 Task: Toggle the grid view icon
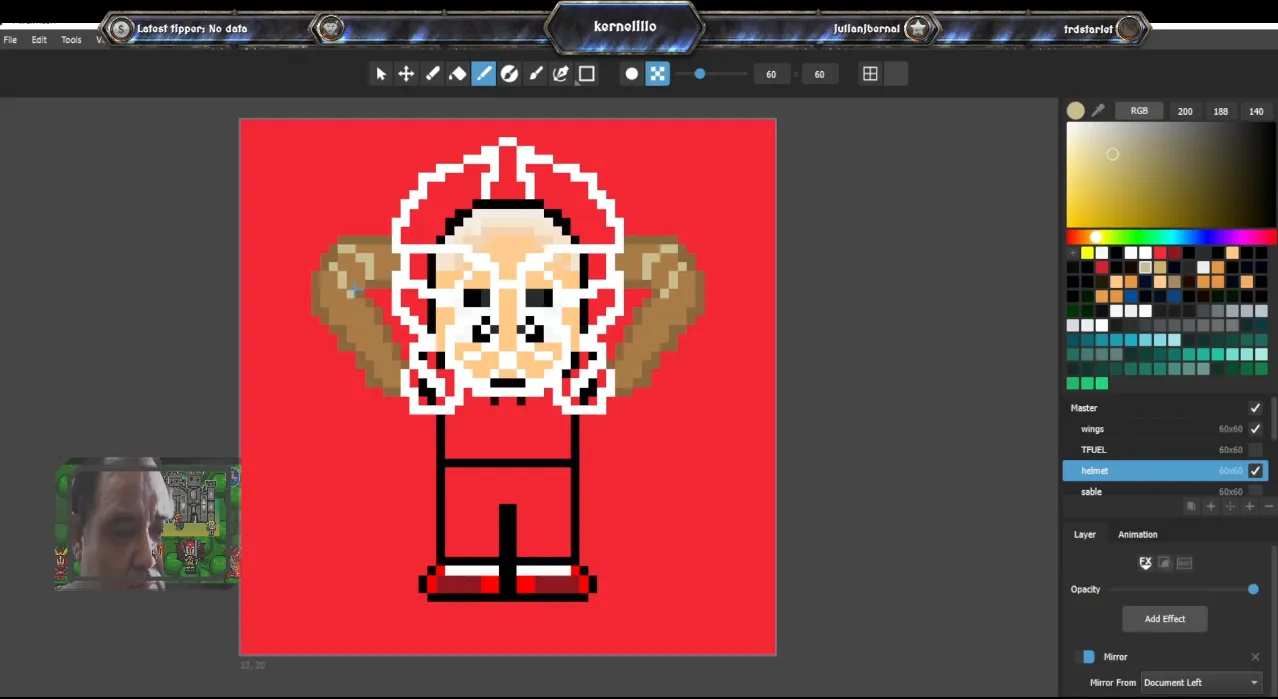(x=870, y=74)
